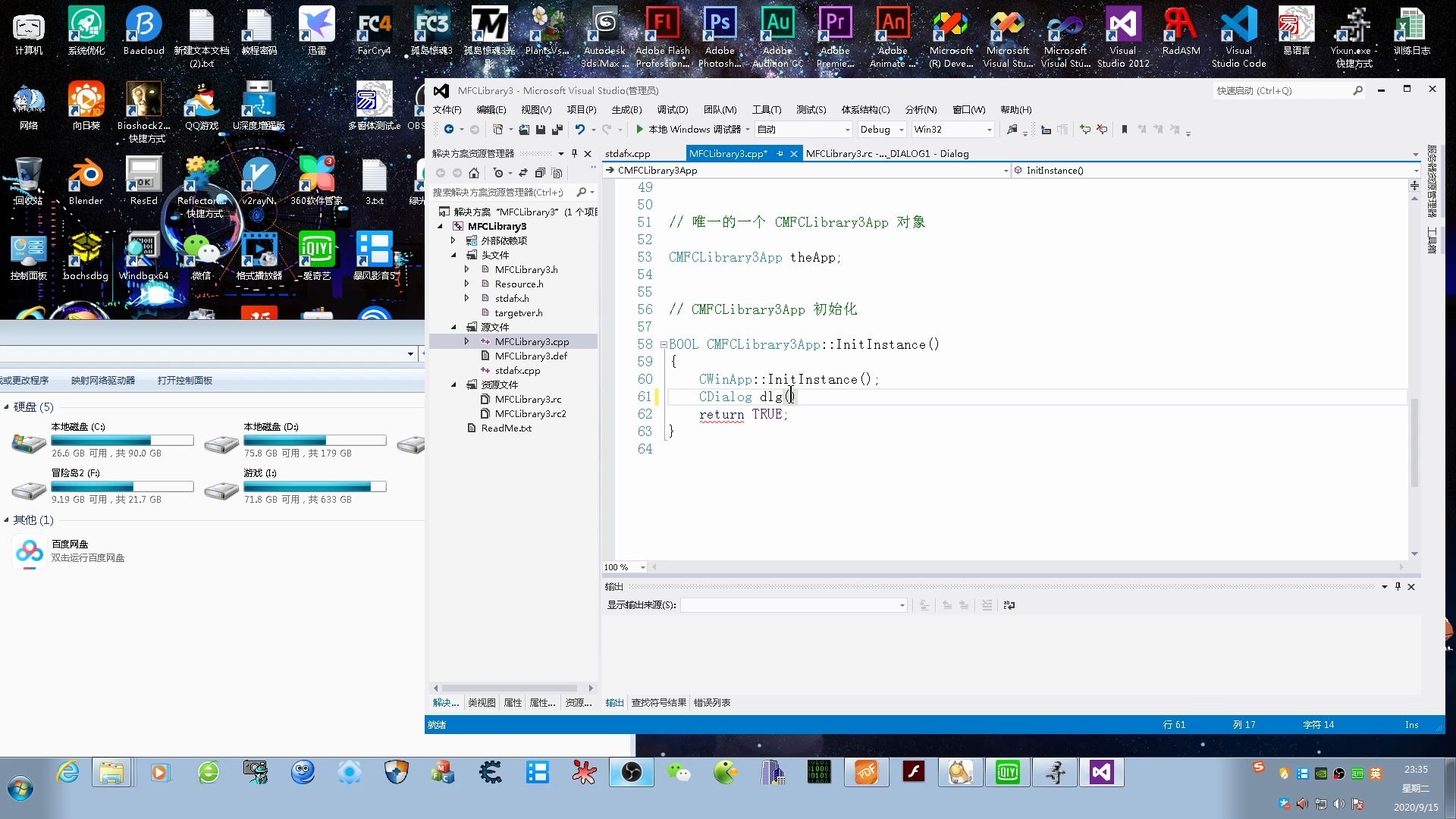Click the C: drive usage bar
1456x819 pixels.
[x=122, y=441]
